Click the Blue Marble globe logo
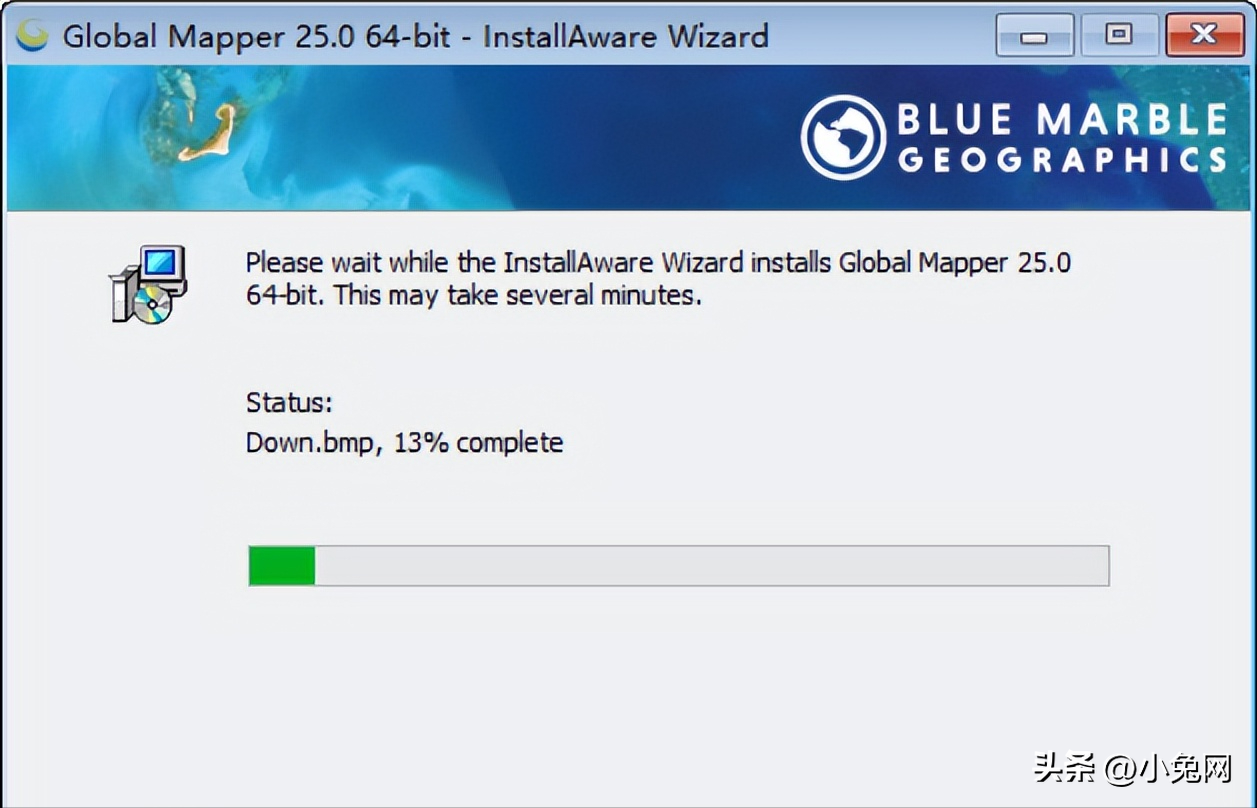Screen dimensions: 1257x808 (843, 137)
